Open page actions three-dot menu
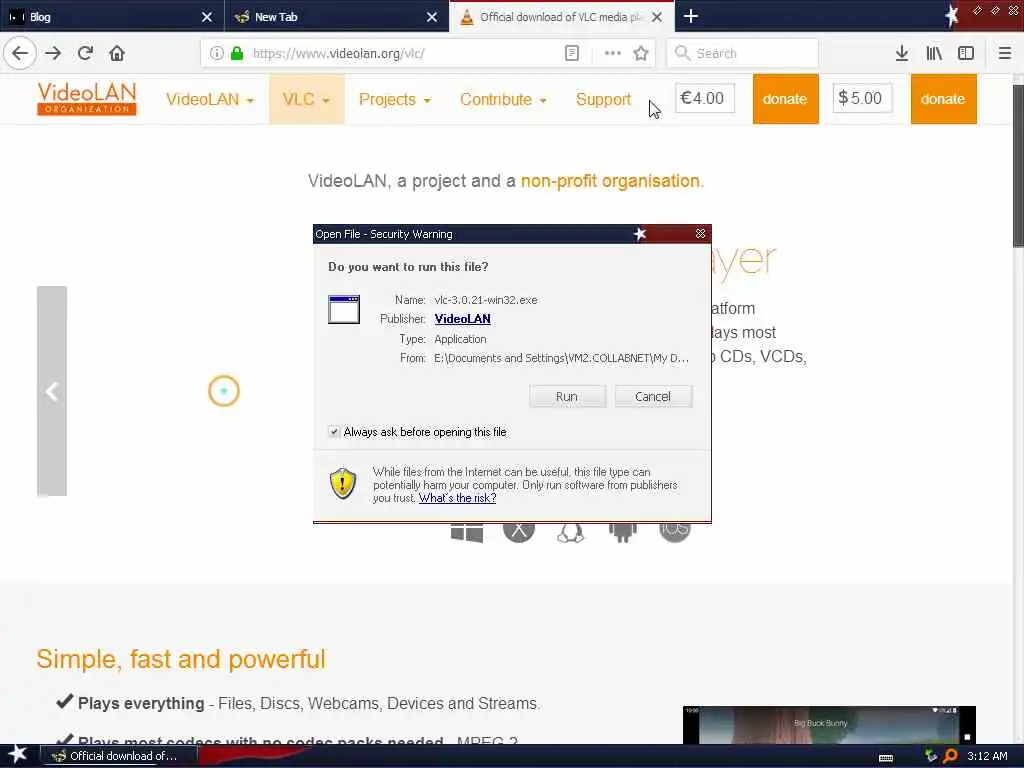 (x=613, y=53)
